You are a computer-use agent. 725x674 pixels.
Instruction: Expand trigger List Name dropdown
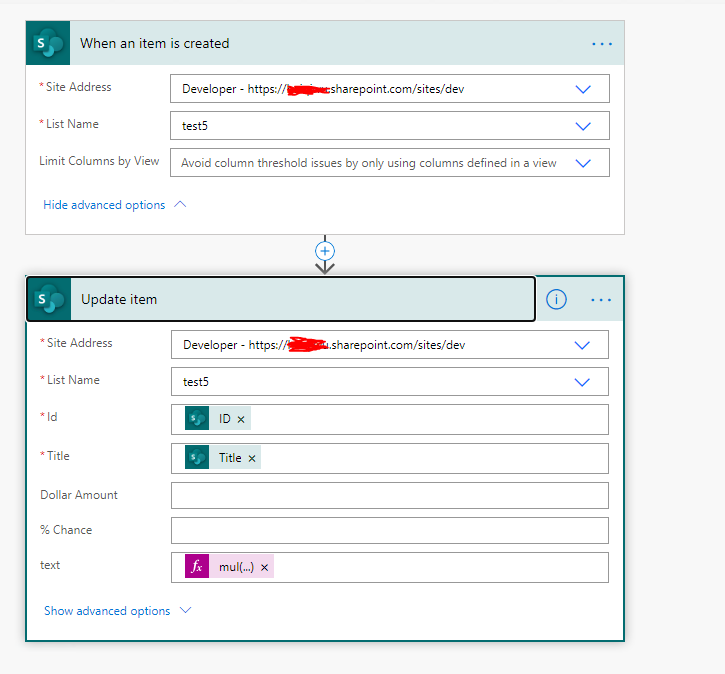(583, 126)
